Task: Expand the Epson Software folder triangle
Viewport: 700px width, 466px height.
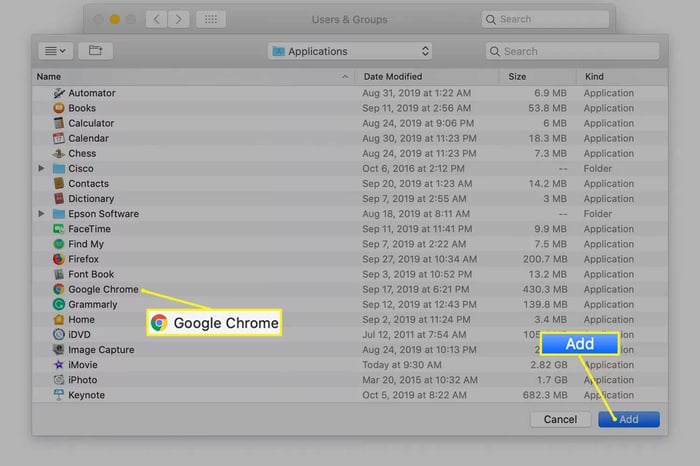Action: [41, 214]
